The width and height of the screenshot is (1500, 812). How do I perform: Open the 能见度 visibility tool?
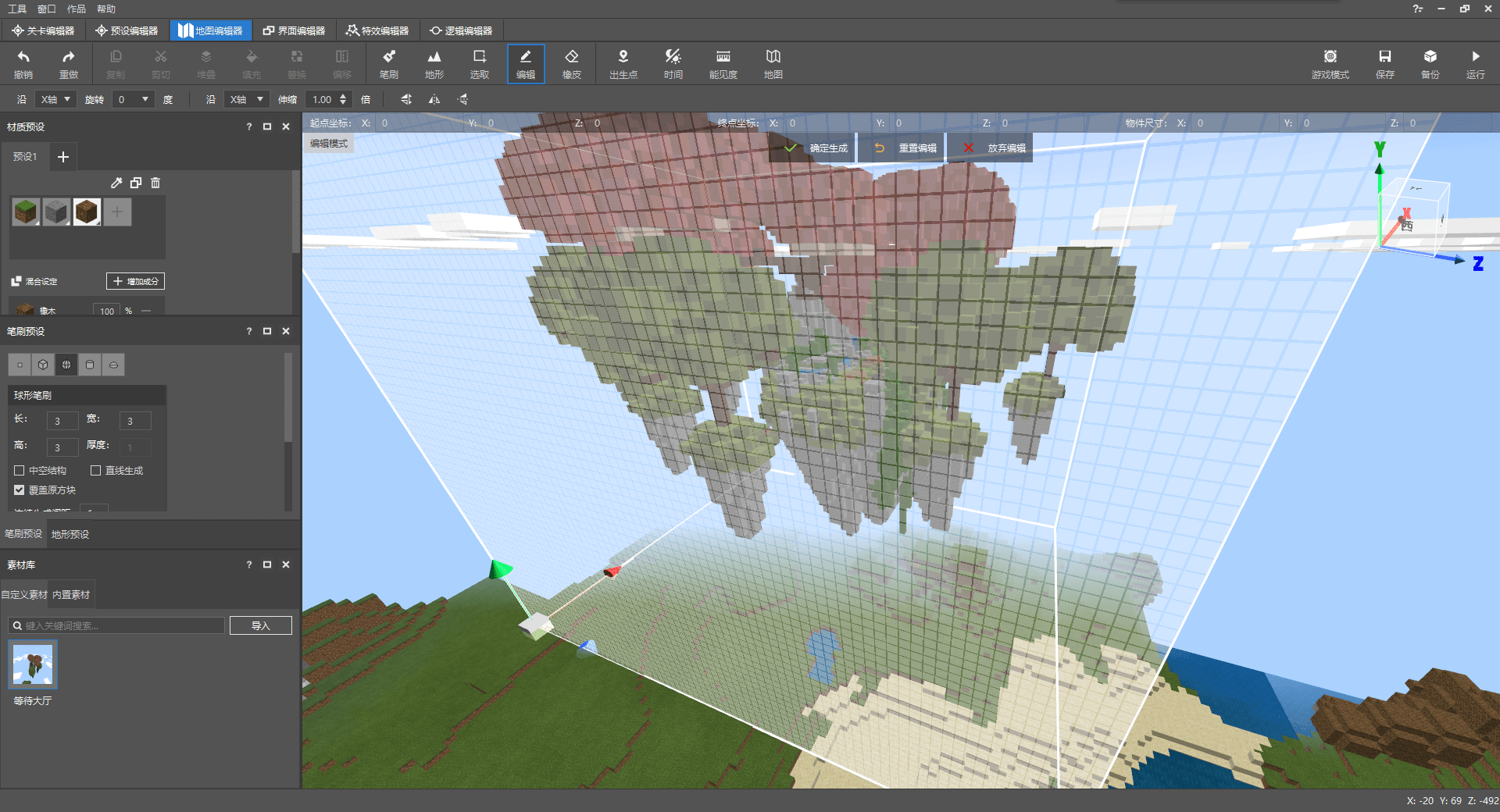tap(723, 63)
